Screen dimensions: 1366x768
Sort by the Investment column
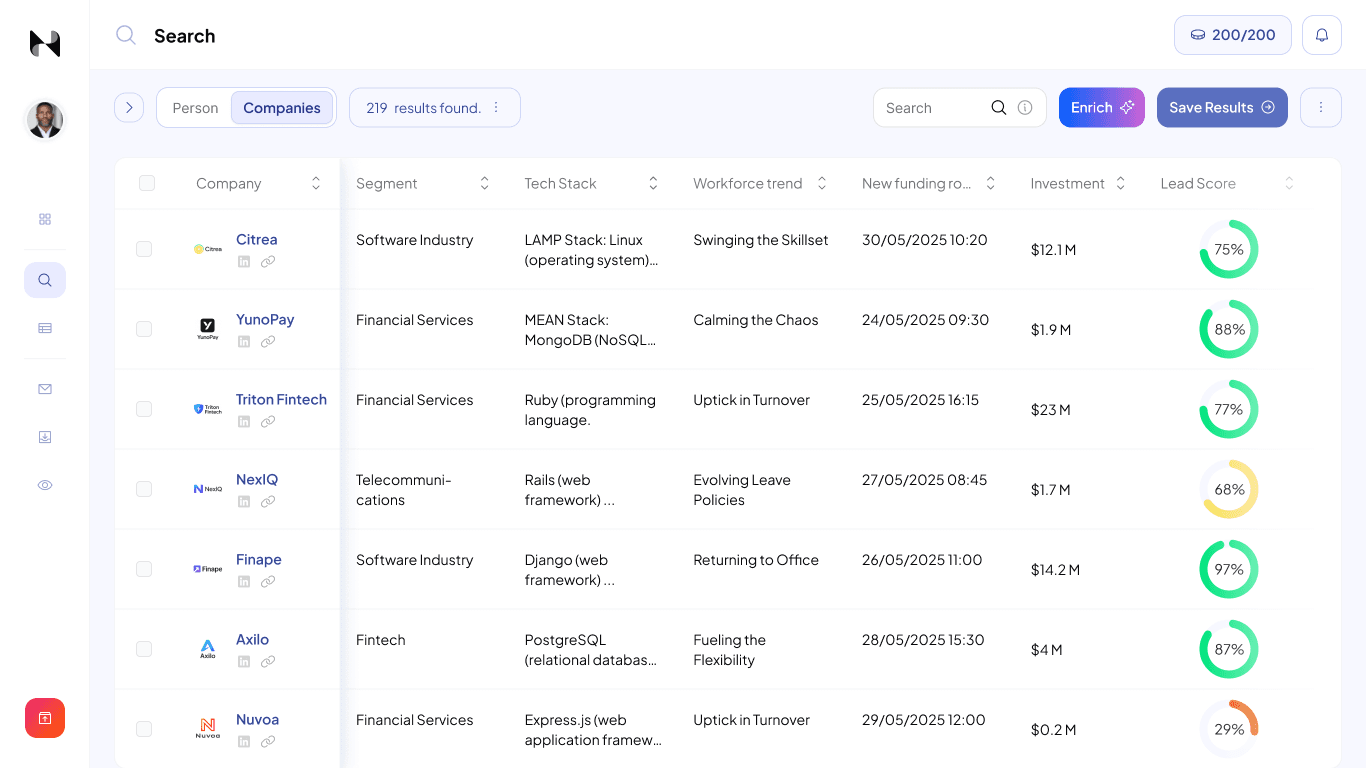point(1120,183)
